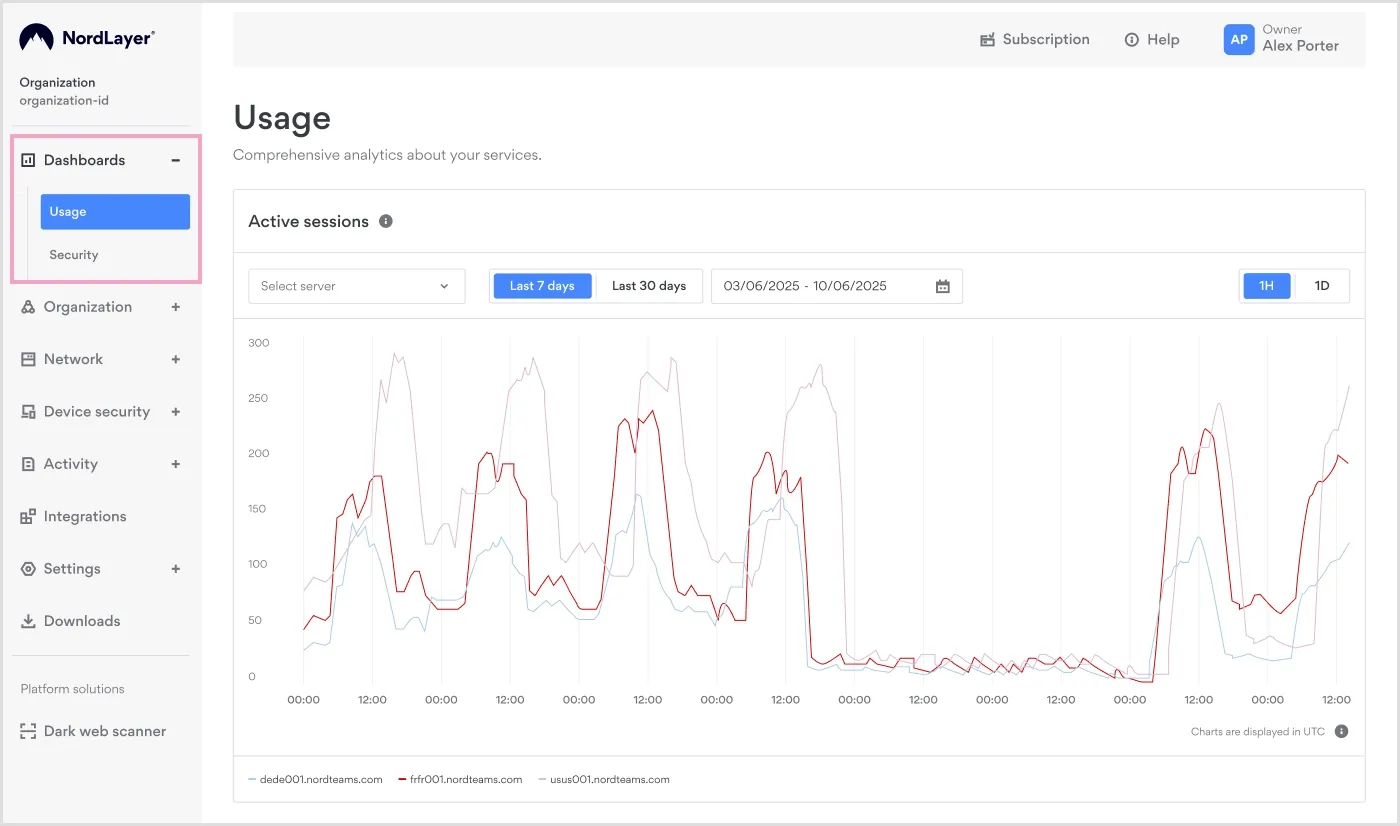Viewport: 1400px width, 826px height.
Task: Click the 300 y-axis label
Action: tap(259, 343)
